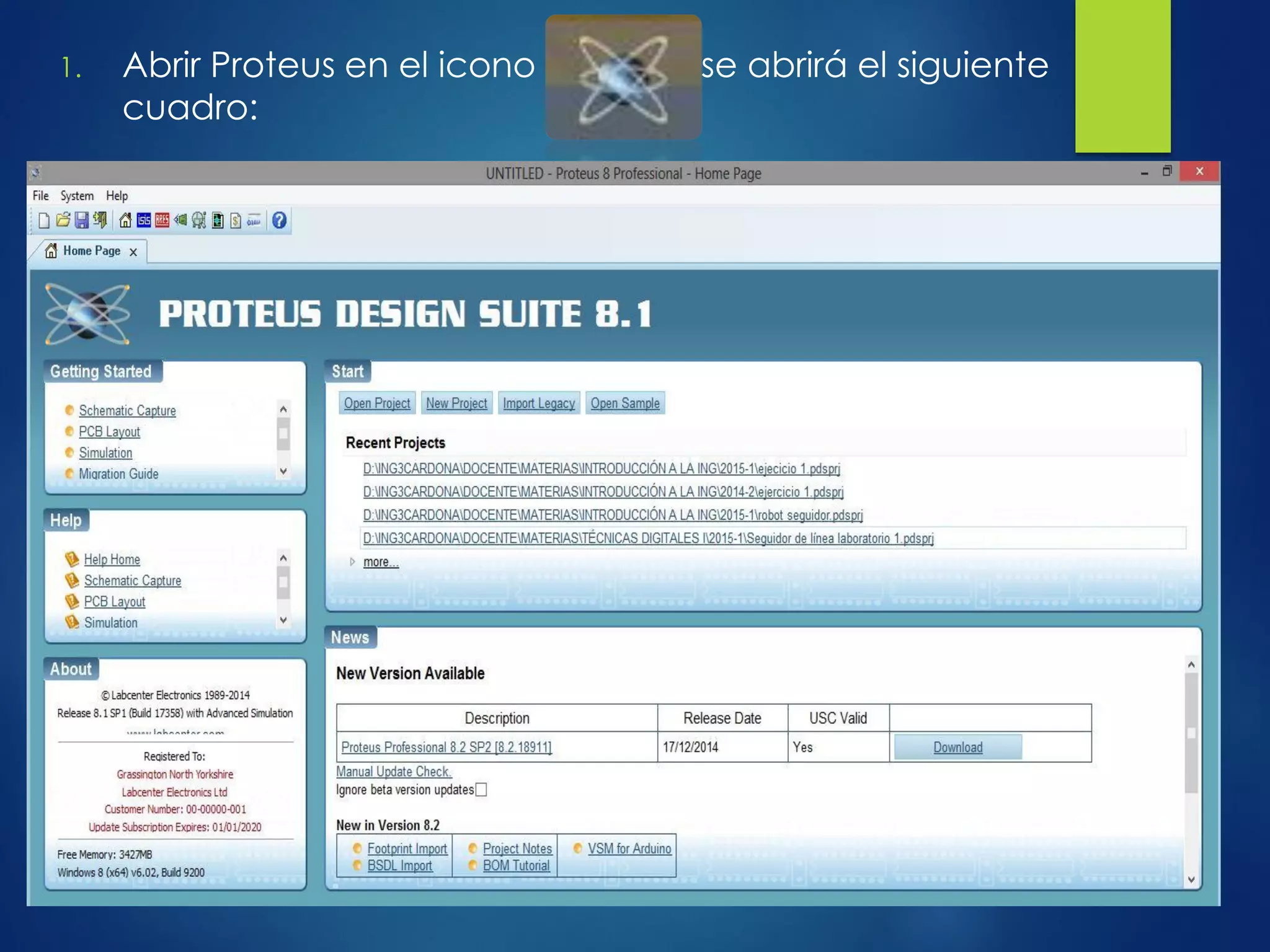This screenshot has width=1270, height=952.
Task: Open ARES PCB Layout from toolbar
Action: click(162, 221)
